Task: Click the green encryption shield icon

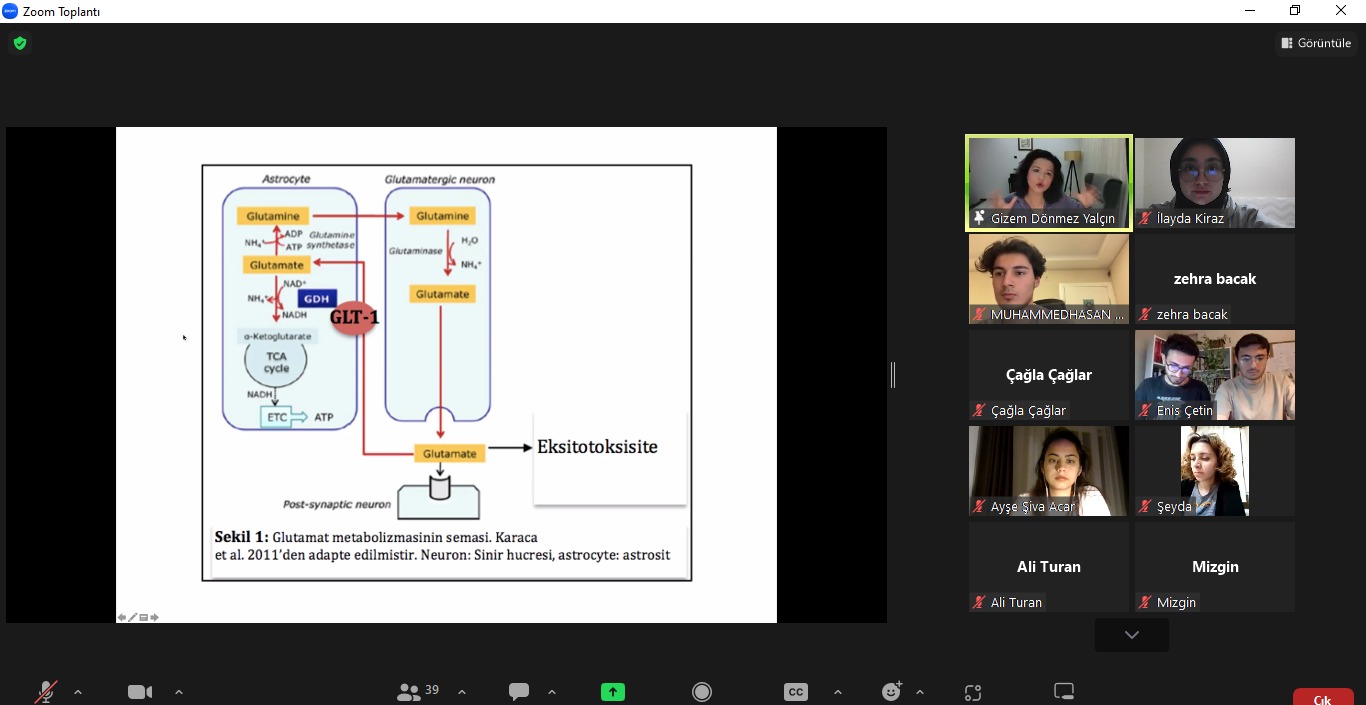Action: [19, 43]
